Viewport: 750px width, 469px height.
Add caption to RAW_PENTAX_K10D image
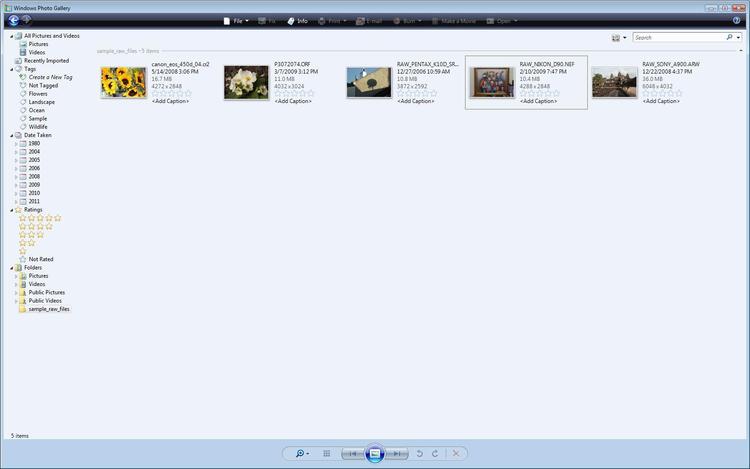(x=416, y=101)
